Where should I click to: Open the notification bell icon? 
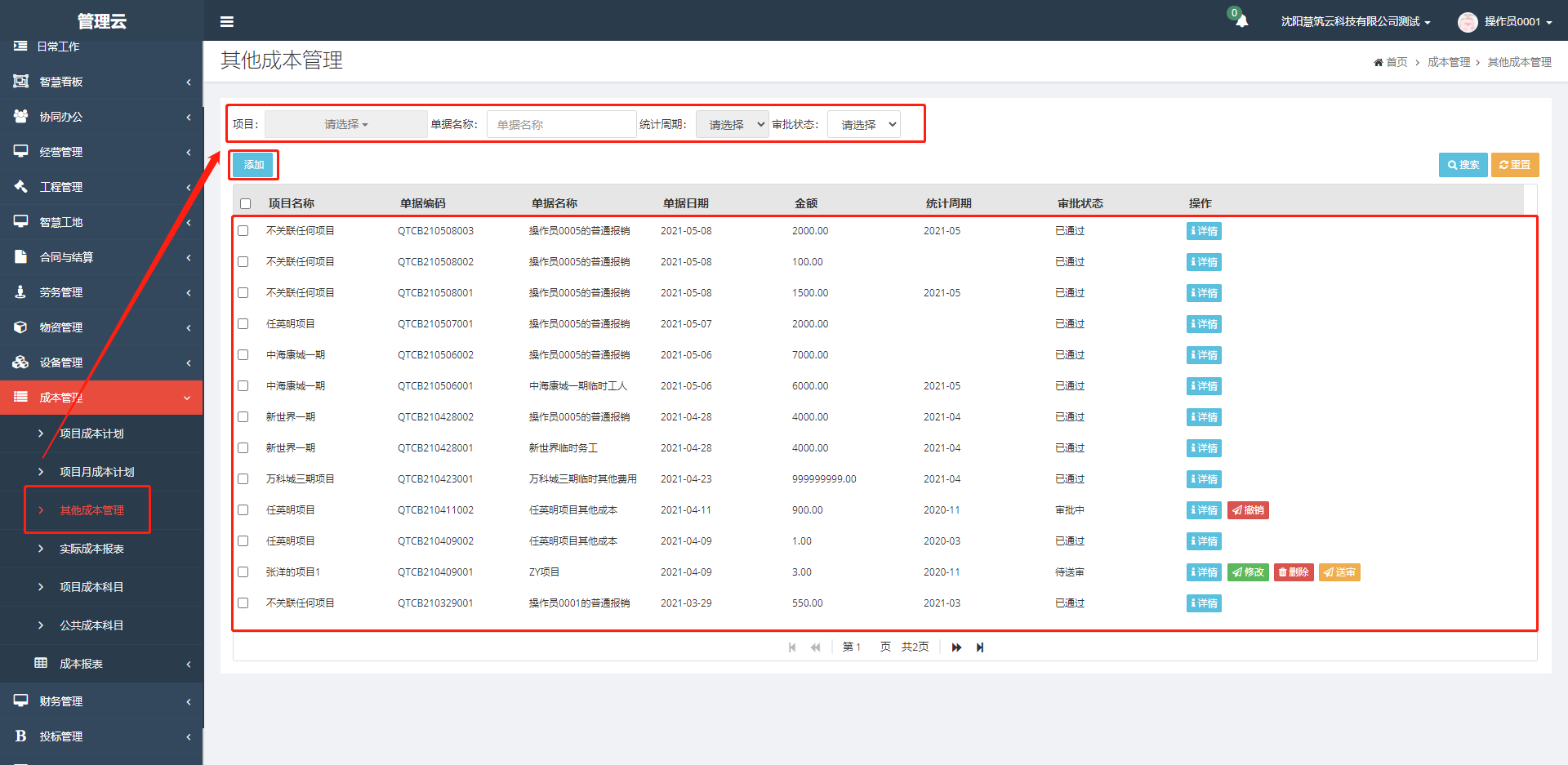pos(1241,21)
